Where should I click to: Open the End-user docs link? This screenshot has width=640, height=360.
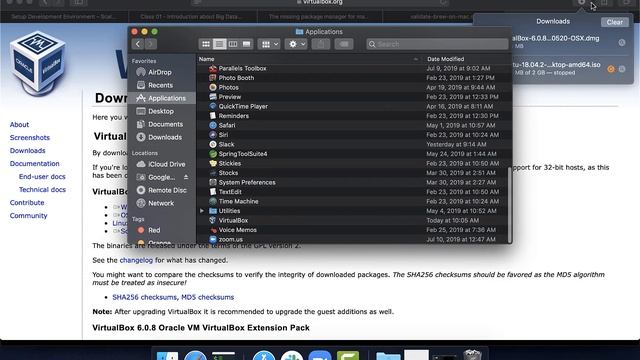[42, 177]
